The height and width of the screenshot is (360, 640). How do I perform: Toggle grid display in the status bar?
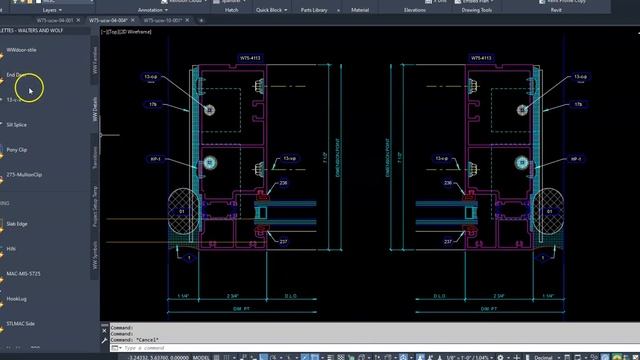coord(216,358)
